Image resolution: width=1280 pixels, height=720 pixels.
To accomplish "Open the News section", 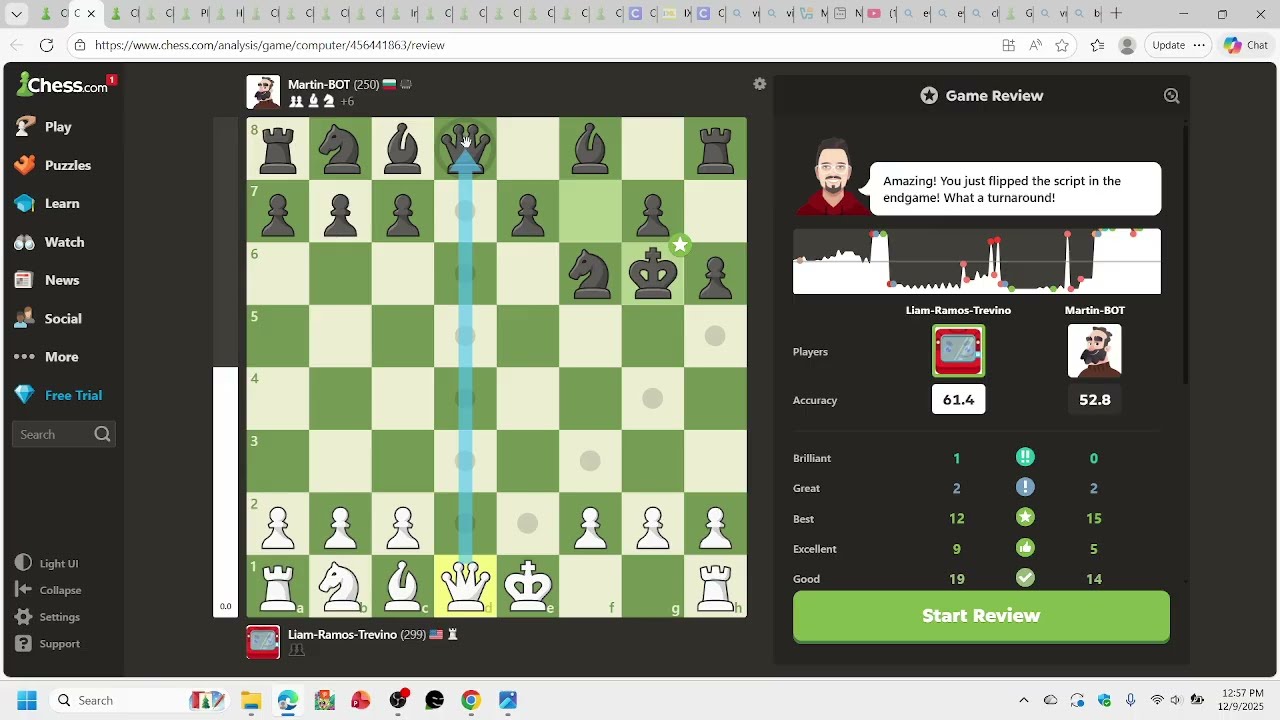I will pos(47,280).
